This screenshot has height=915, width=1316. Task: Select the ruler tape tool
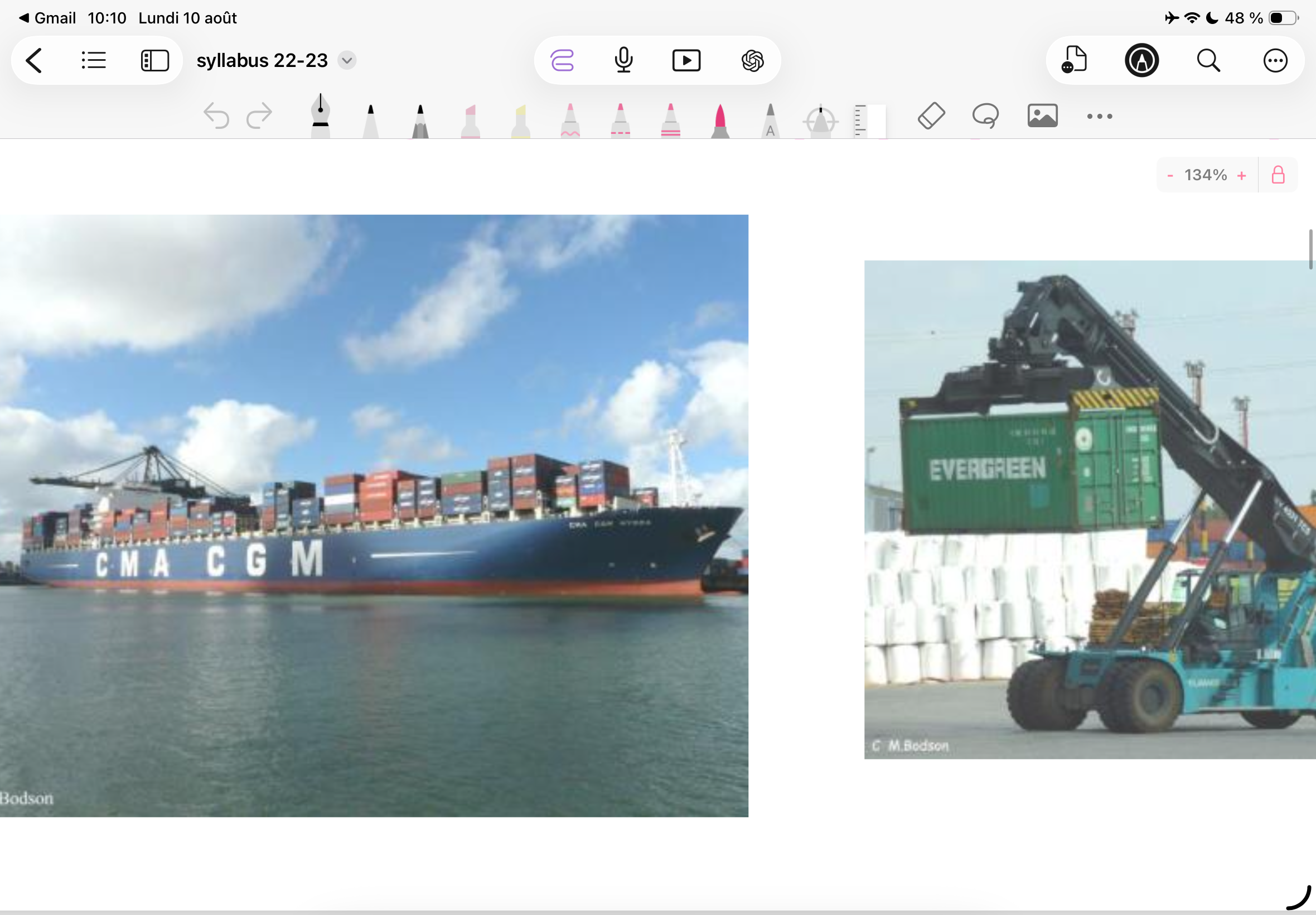point(870,121)
